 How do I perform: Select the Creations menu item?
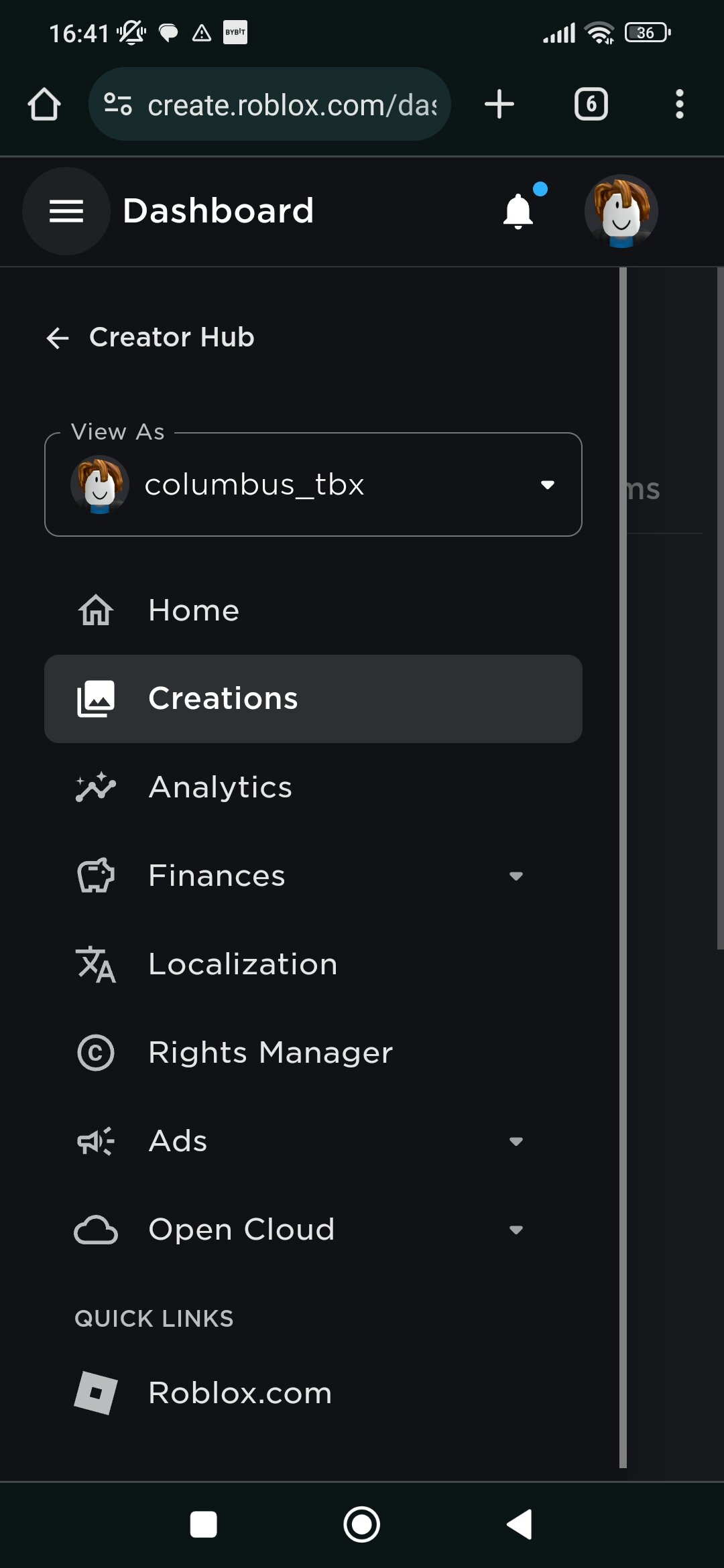click(x=313, y=699)
